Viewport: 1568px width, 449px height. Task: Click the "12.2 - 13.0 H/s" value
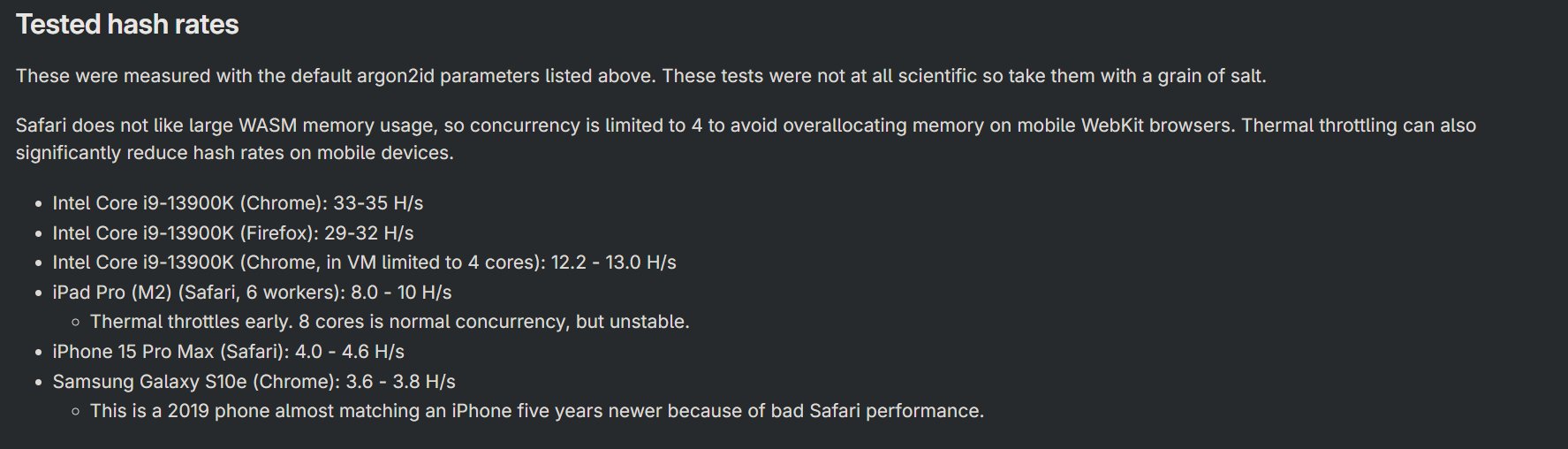[613, 263]
